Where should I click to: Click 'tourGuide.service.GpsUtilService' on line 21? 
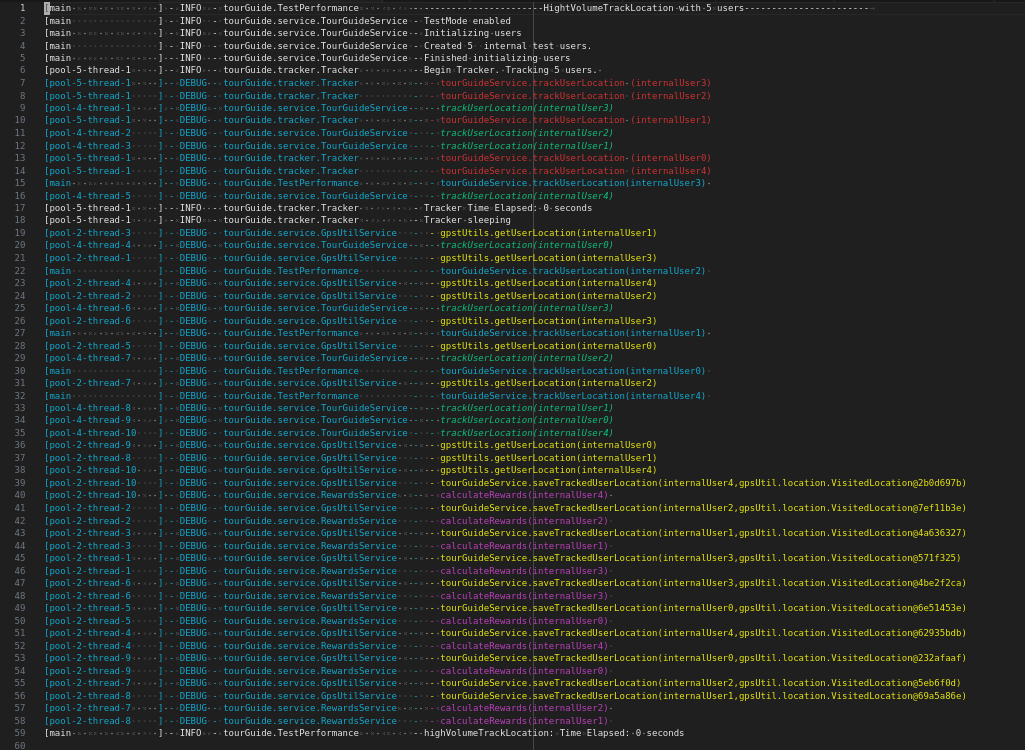pyautogui.click(x=310, y=258)
